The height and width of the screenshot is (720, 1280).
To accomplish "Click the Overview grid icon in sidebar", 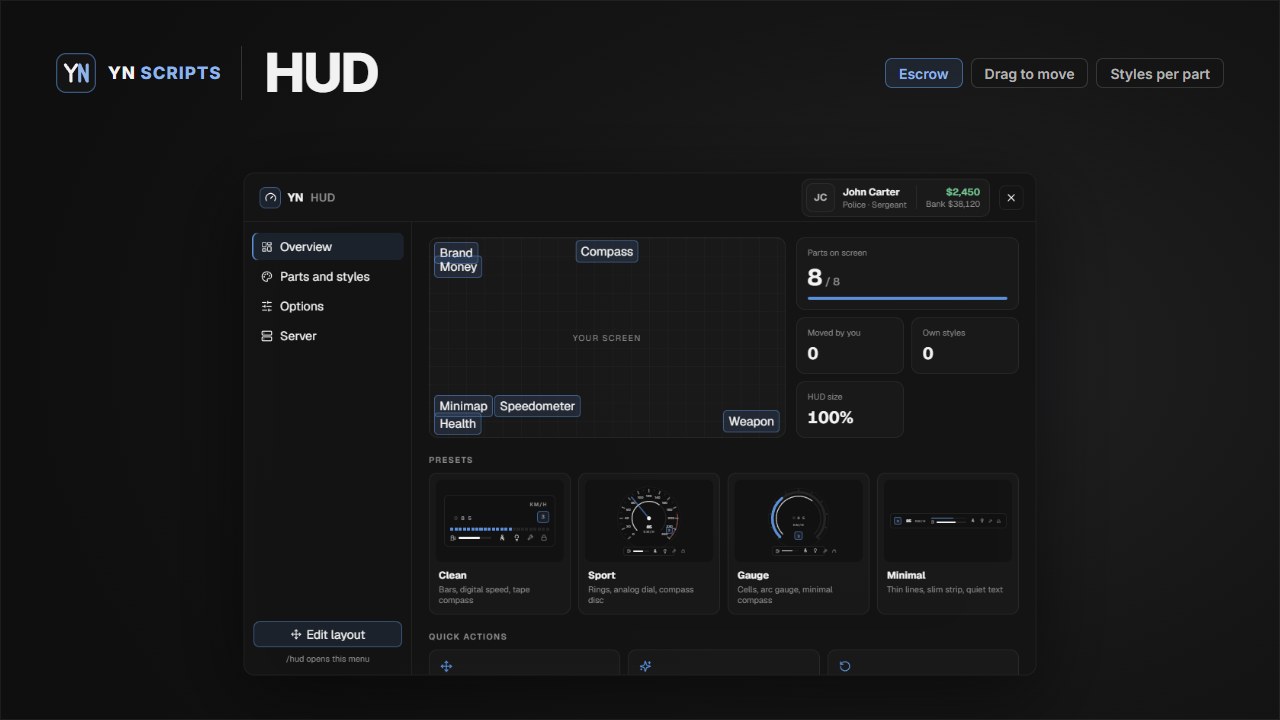I will click(267, 247).
